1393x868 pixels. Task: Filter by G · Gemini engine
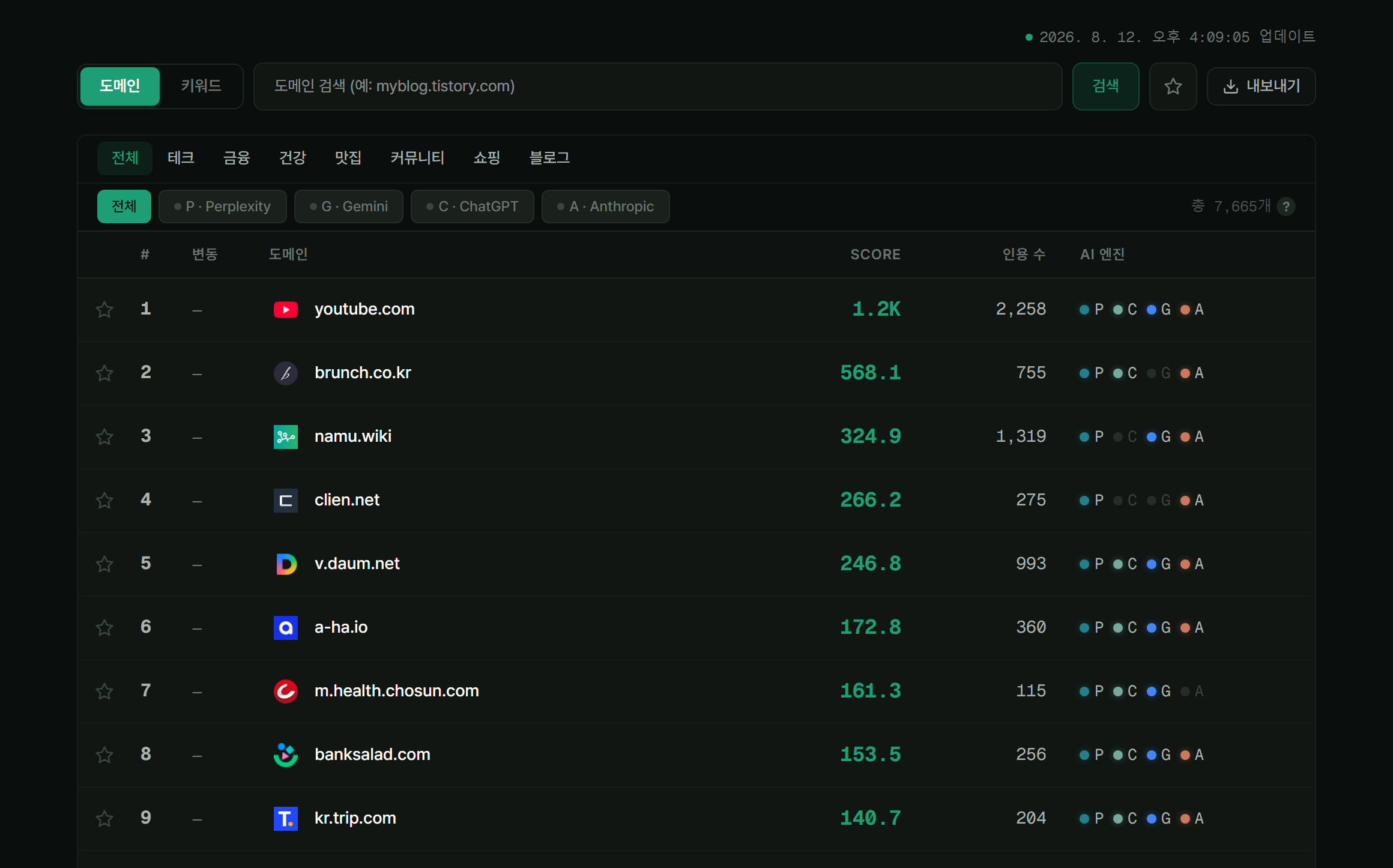tap(349, 206)
